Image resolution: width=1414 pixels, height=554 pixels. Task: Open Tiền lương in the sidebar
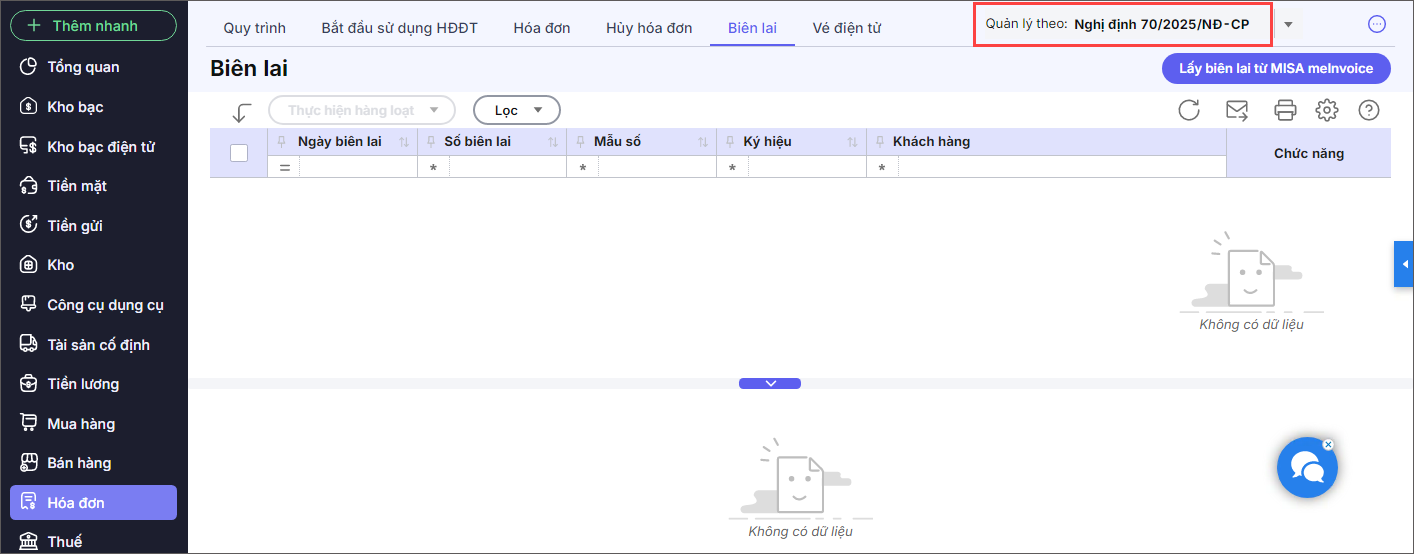coord(83,384)
